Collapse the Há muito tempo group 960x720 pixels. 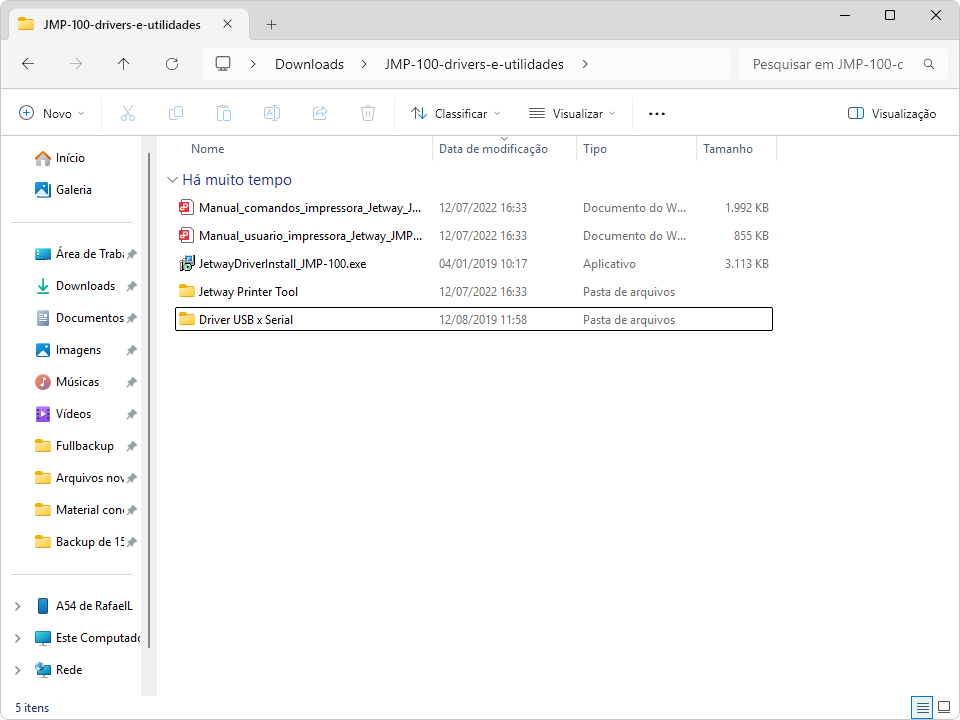(173, 180)
